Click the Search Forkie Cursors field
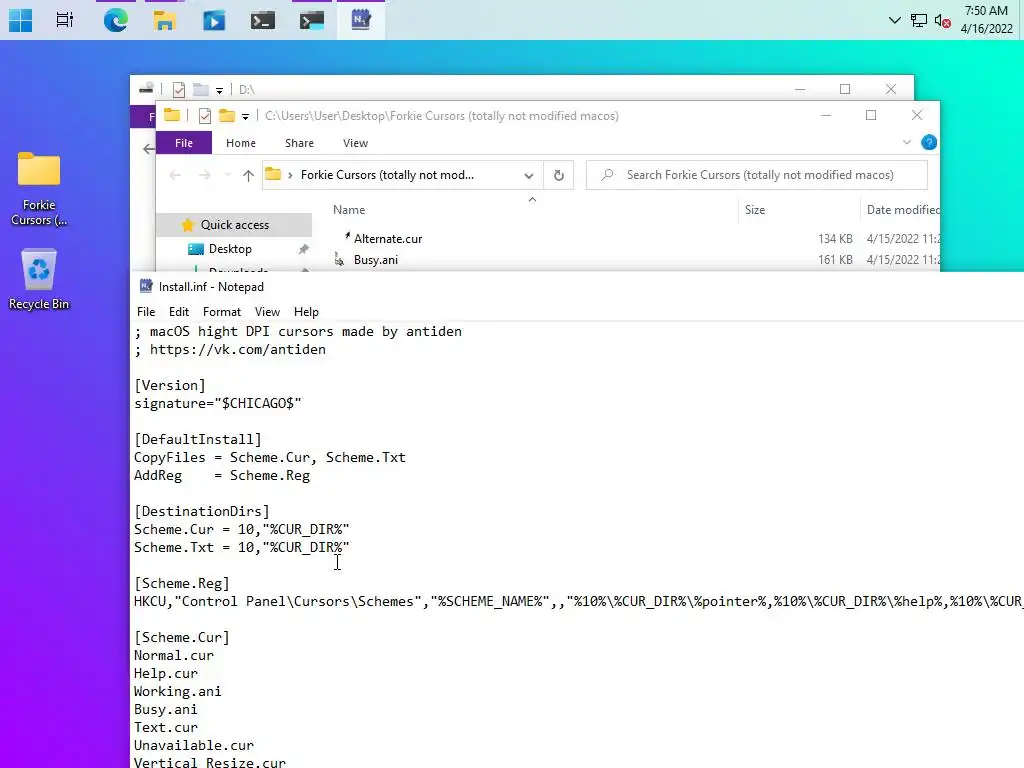The height and width of the screenshot is (768, 1024). tap(756, 175)
